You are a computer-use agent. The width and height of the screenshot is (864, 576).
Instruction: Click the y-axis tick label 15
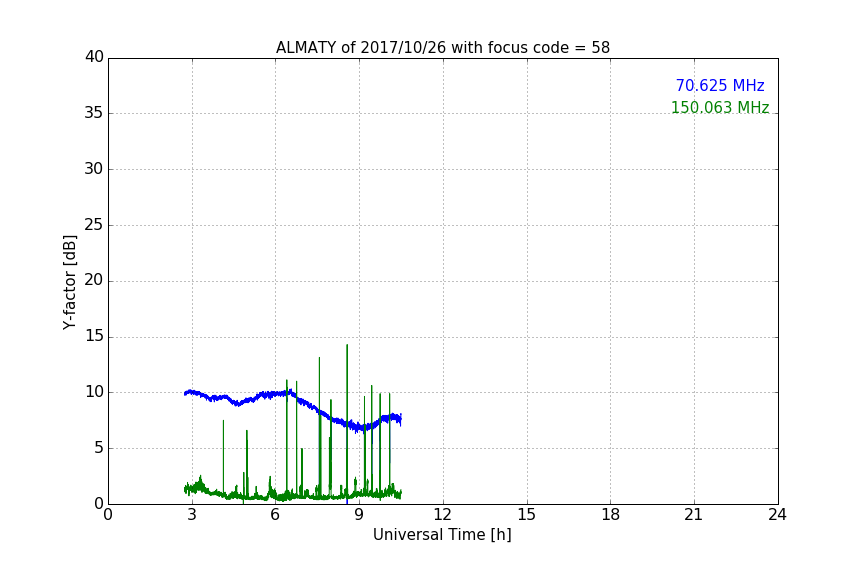click(x=94, y=336)
